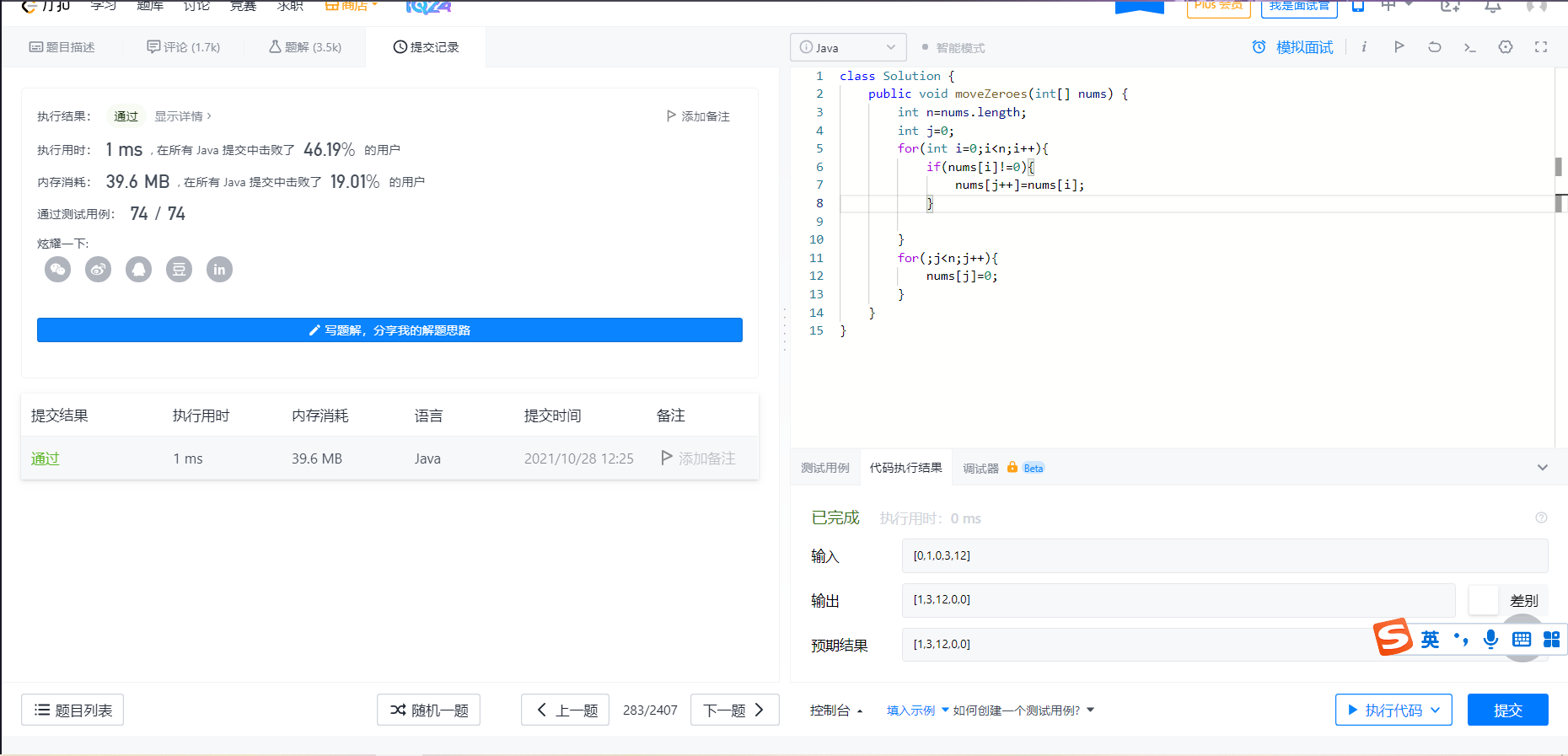Open the terminal shortcut icon

1470,47
